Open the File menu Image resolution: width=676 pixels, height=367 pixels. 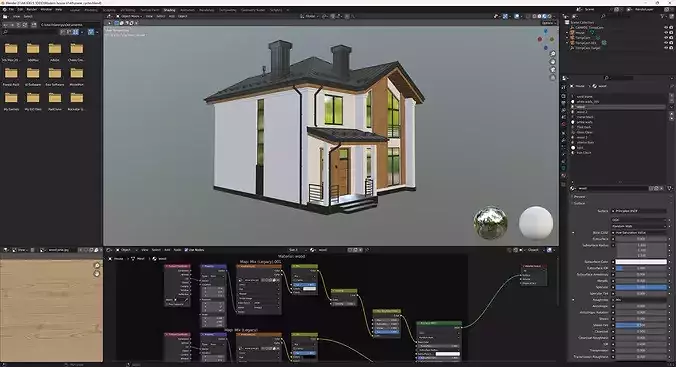coord(11,9)
